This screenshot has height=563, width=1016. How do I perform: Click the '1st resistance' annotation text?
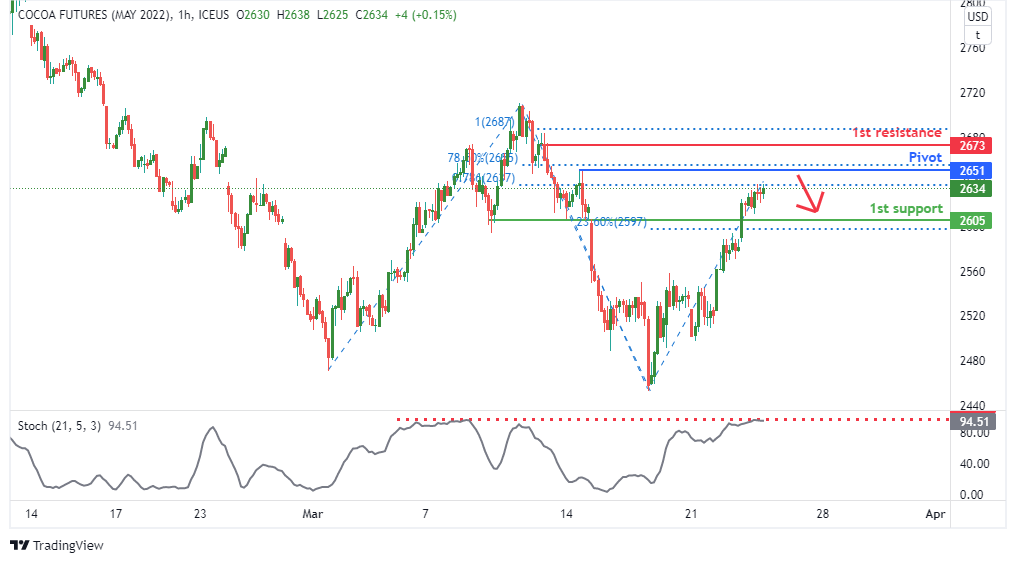[x=896, y=133]
